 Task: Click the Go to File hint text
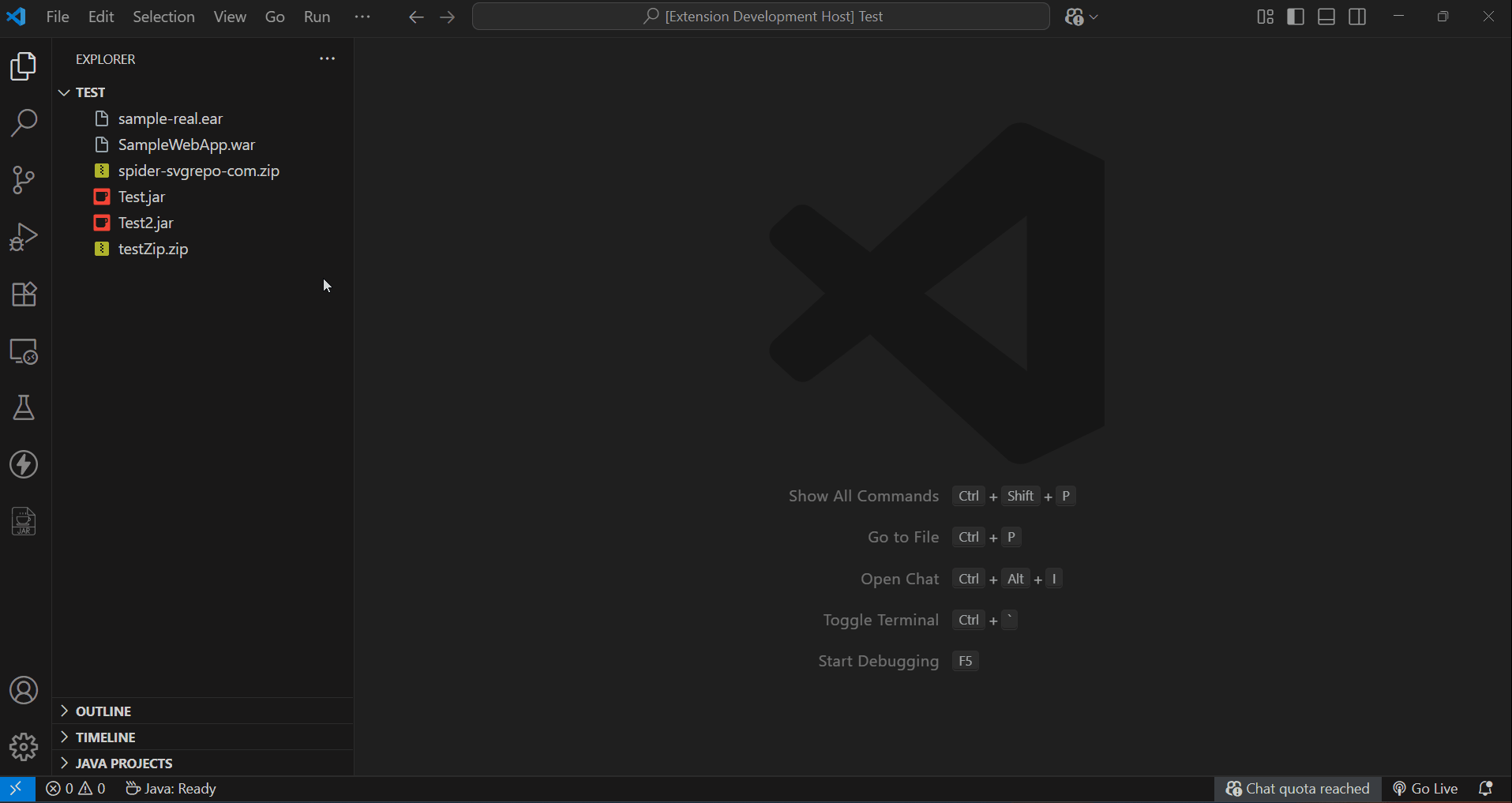pyautogui.click(x=903, y=537)
